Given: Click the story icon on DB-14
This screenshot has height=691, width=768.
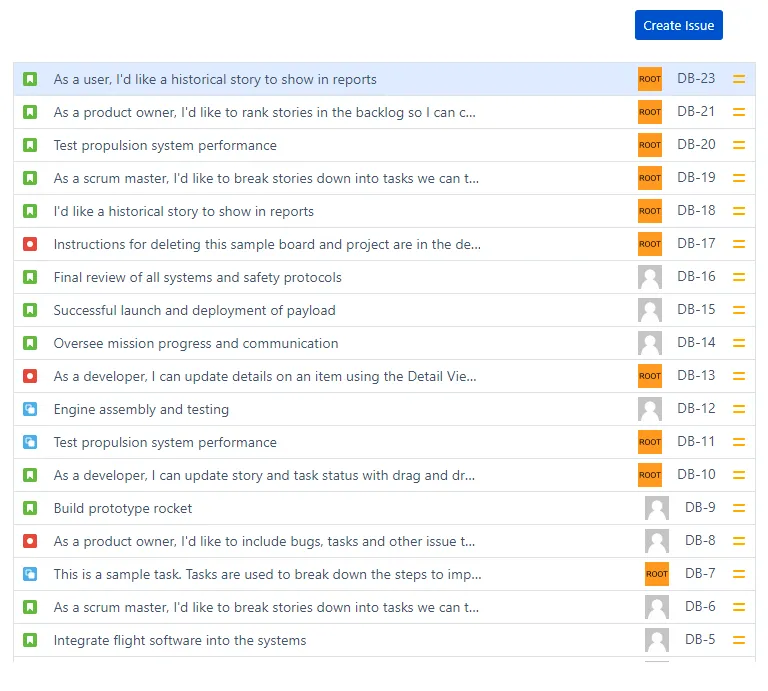Looking at the screenshot, I should [30, 343].
